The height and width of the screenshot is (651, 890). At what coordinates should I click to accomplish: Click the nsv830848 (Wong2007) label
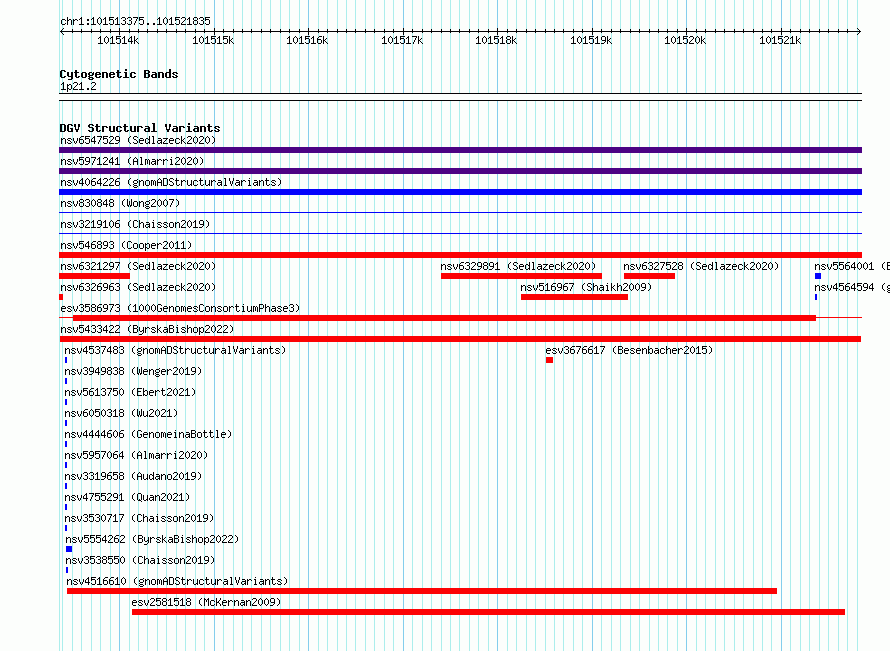coord(120,203)
